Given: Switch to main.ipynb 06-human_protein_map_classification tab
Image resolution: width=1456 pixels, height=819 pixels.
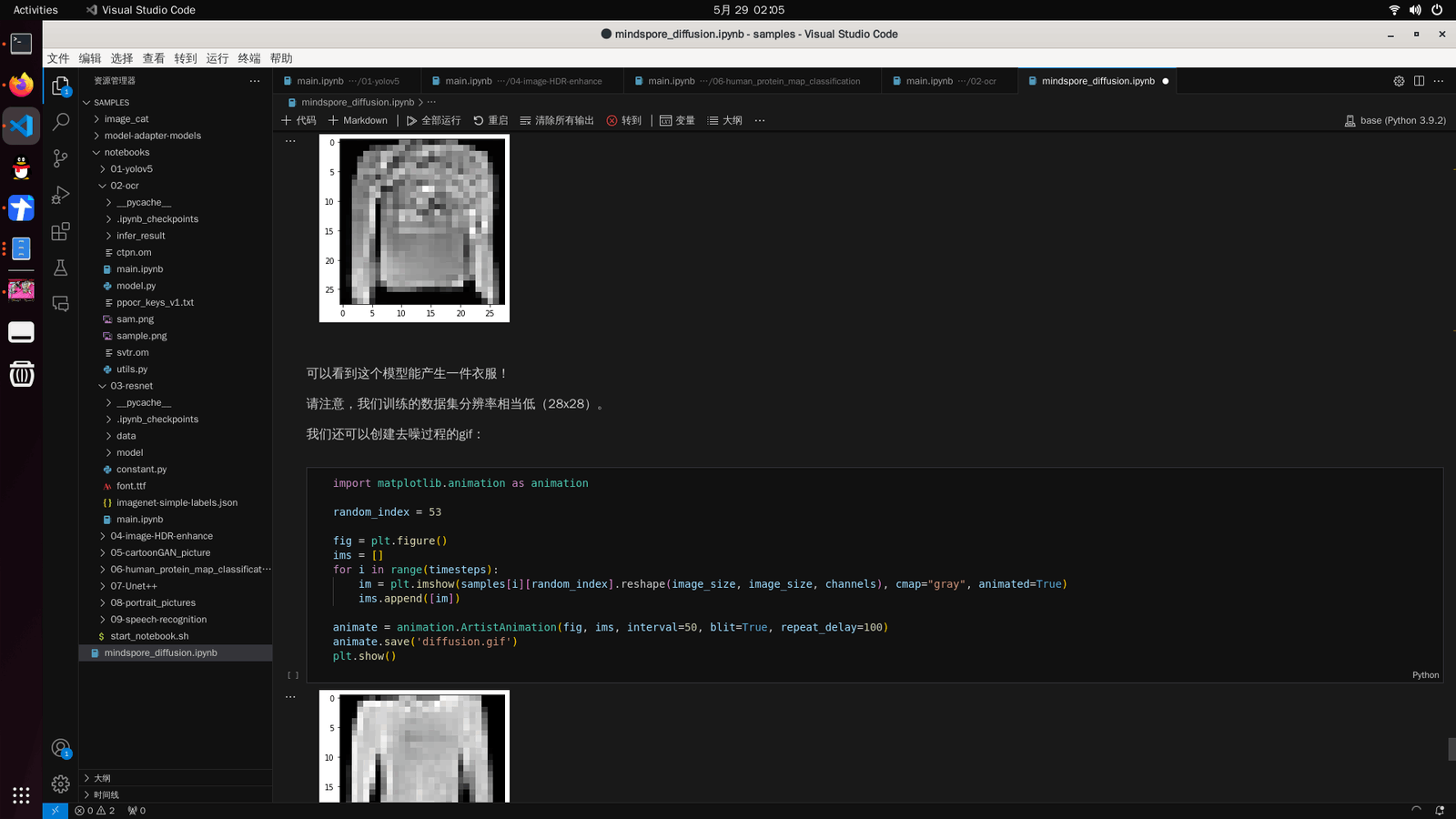Looking at the screenshot, I should coord(753,81).
